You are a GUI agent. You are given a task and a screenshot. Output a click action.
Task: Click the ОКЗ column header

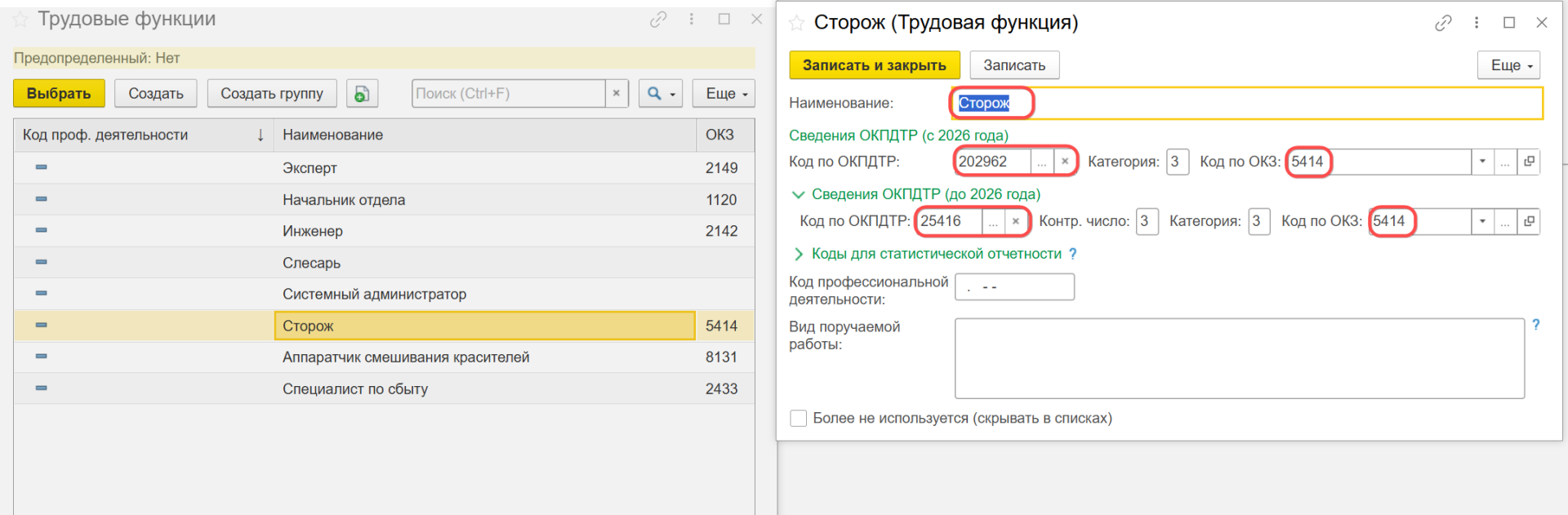725,135
